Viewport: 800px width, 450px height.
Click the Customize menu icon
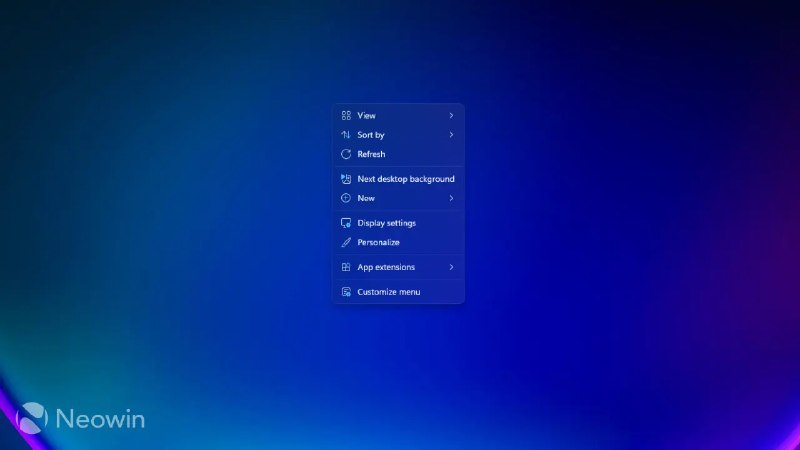[346, 292]
